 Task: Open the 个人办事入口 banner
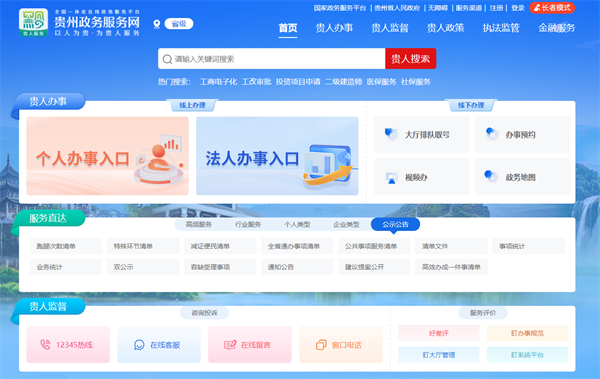click(108, 156)
